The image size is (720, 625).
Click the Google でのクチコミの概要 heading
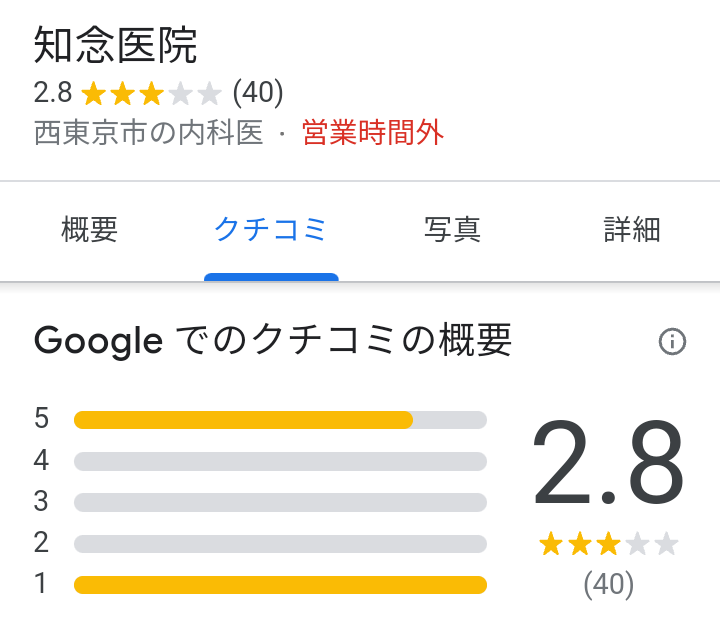pyautogui.click(x=273, y=342)
